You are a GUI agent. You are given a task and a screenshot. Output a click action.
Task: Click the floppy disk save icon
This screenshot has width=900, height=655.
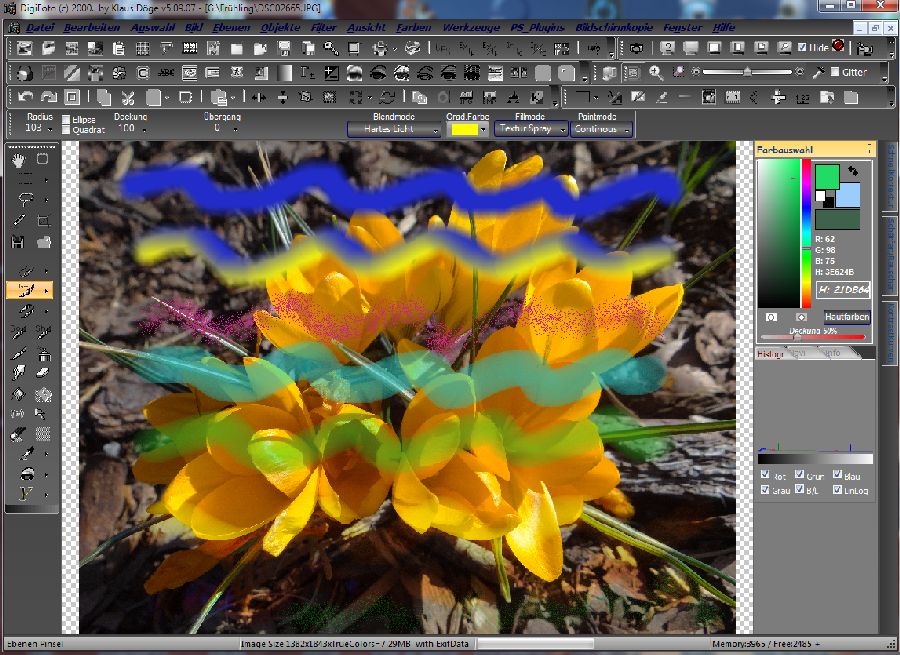click(19, 242)
